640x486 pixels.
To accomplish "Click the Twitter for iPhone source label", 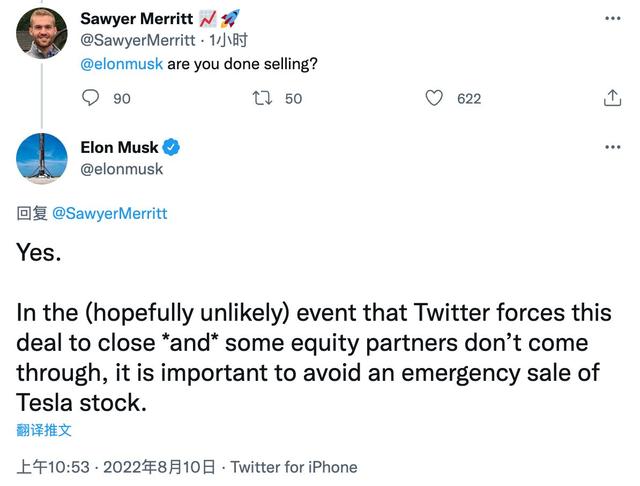I will tap(294, 467).
